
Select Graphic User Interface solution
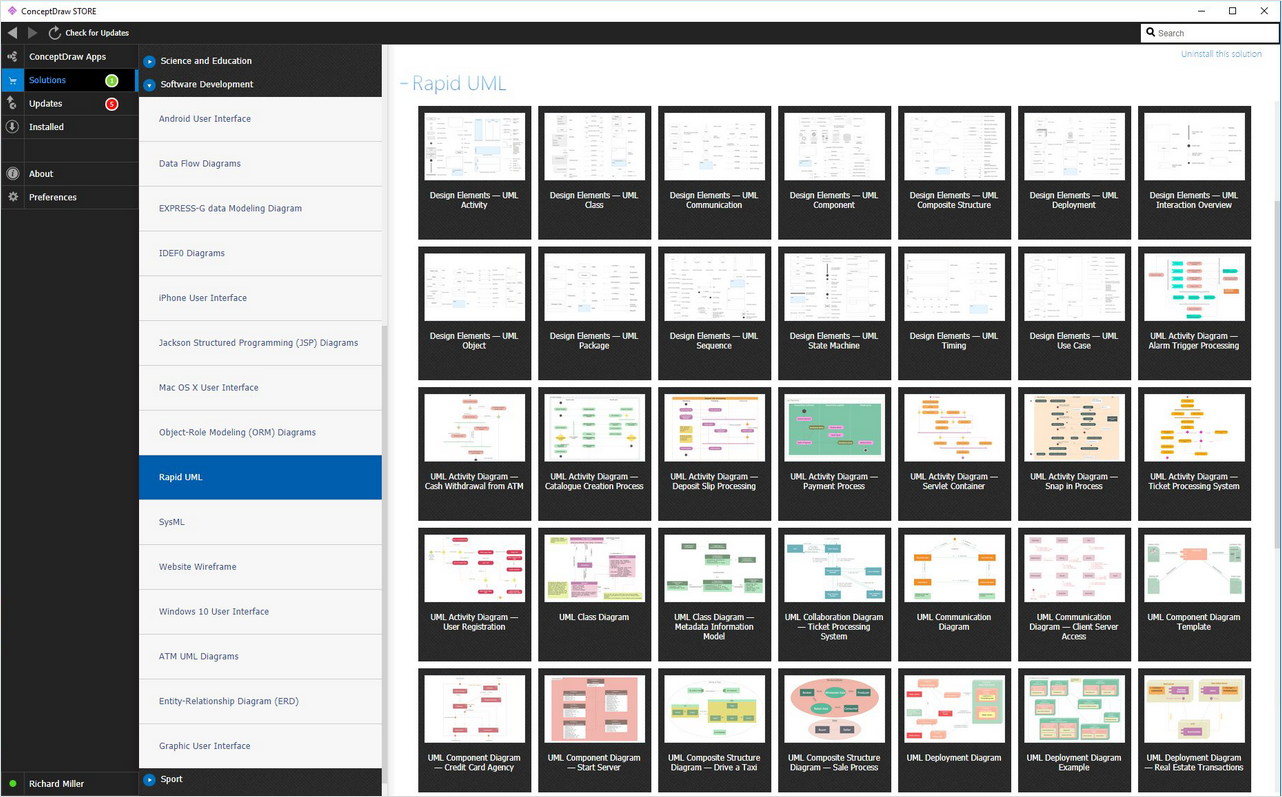pyautogui.click(x=260, y=746)
